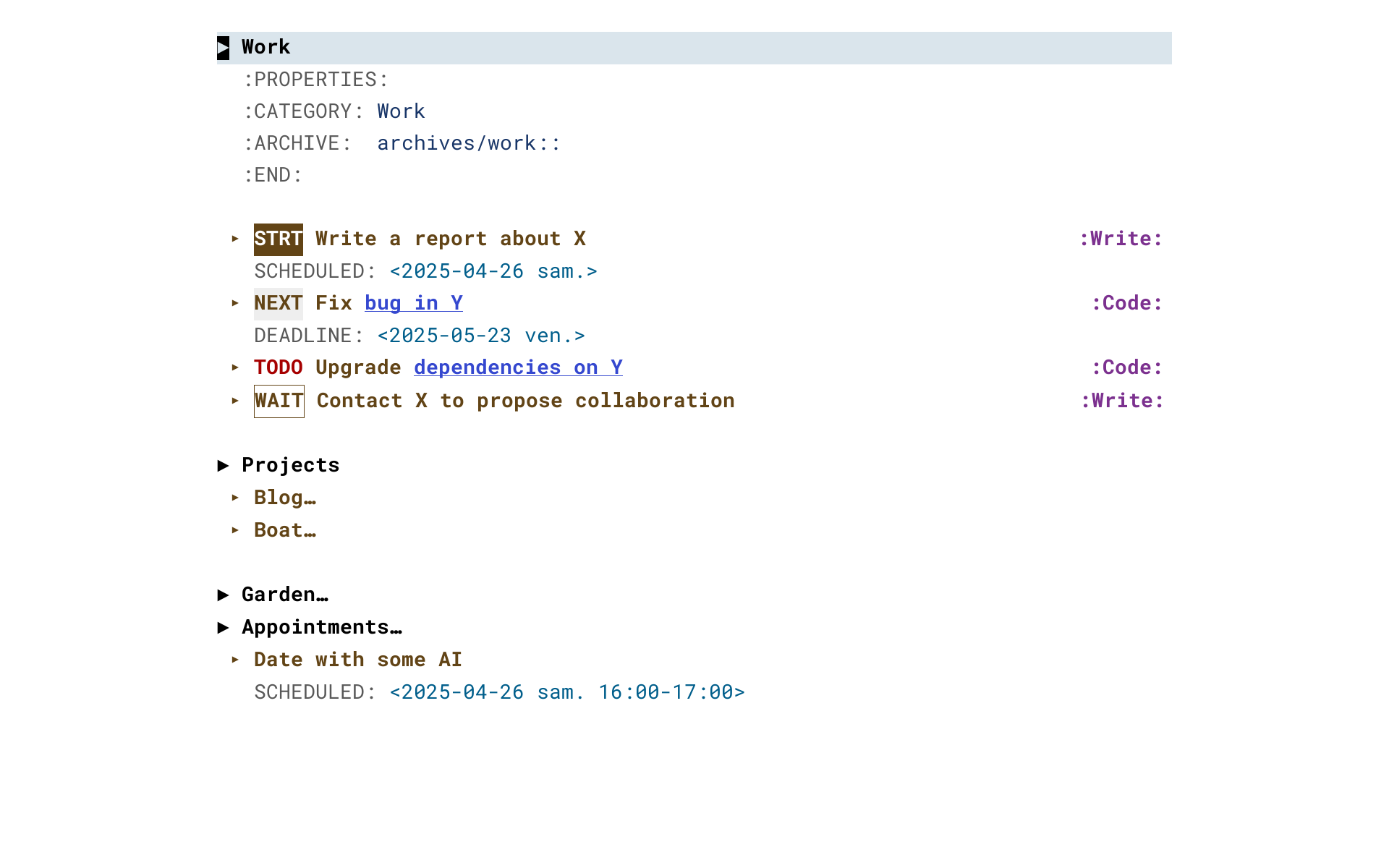Viewport: 1389px width, 868px height.
Task: Expand the Blog subheading arrow
Action: [x=235, y=498]
